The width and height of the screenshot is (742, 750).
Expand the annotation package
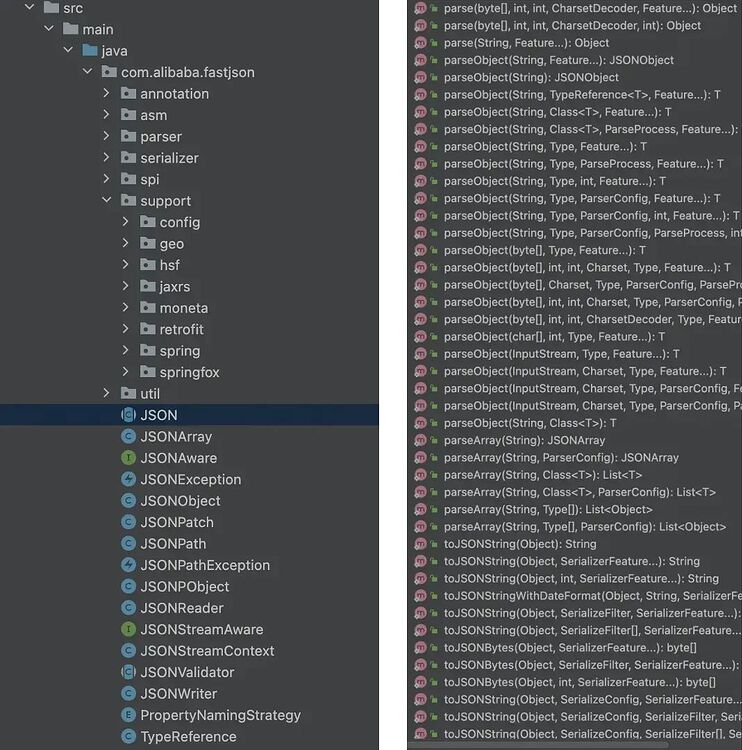coord(107,93)
